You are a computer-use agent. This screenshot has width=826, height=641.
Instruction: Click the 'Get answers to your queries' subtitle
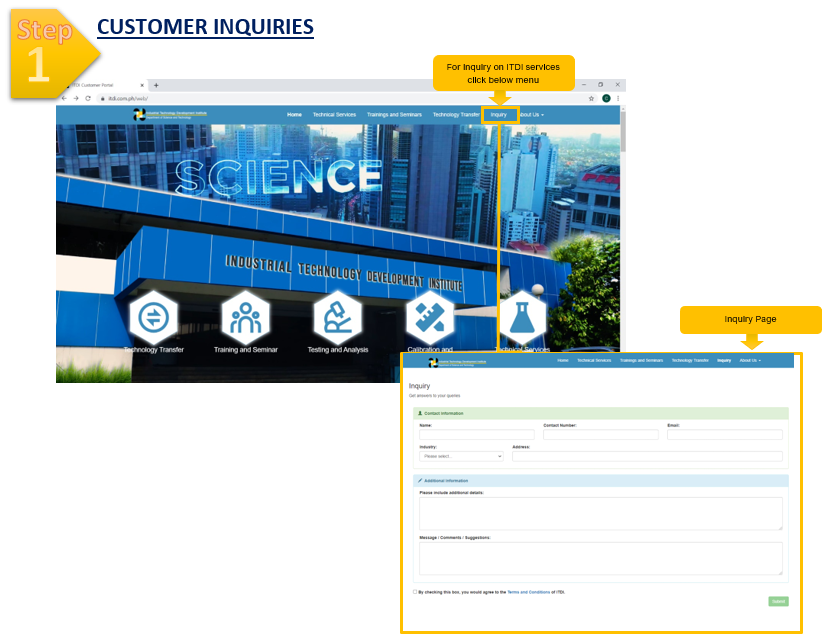(x=435, y=396)
